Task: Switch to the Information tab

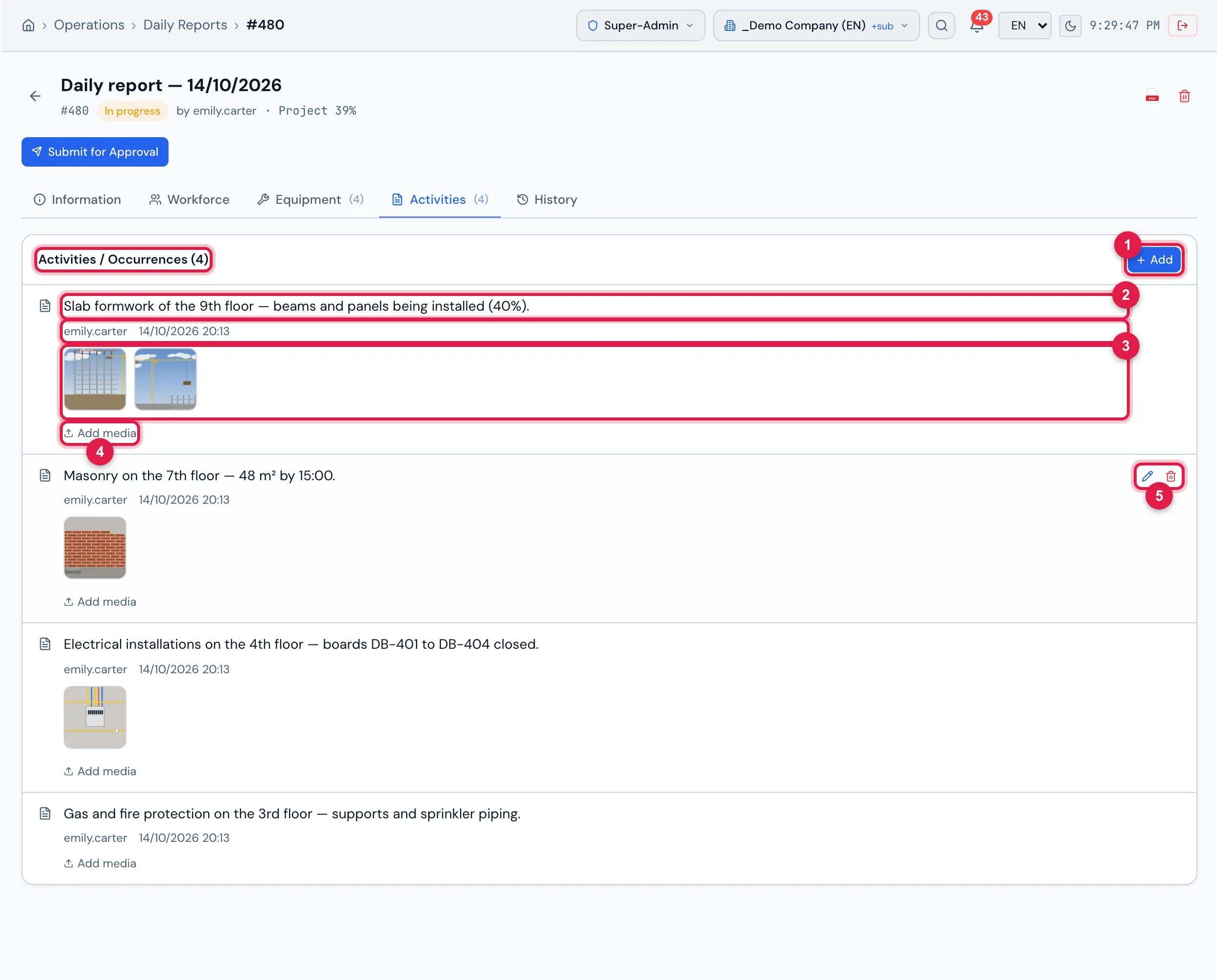Action: tap(77, 200)
